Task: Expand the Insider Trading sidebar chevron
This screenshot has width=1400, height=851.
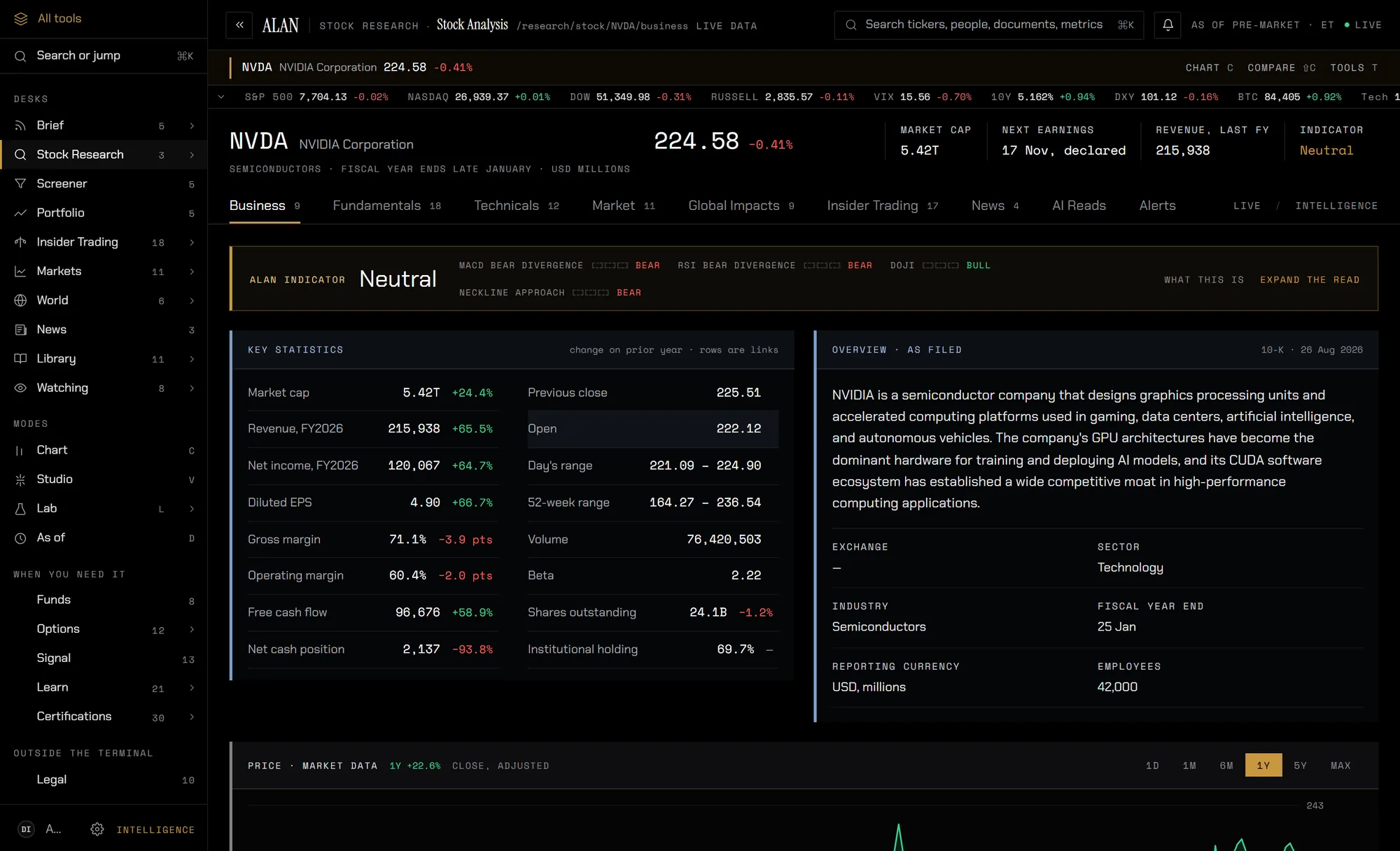Action: coord(192,242)
